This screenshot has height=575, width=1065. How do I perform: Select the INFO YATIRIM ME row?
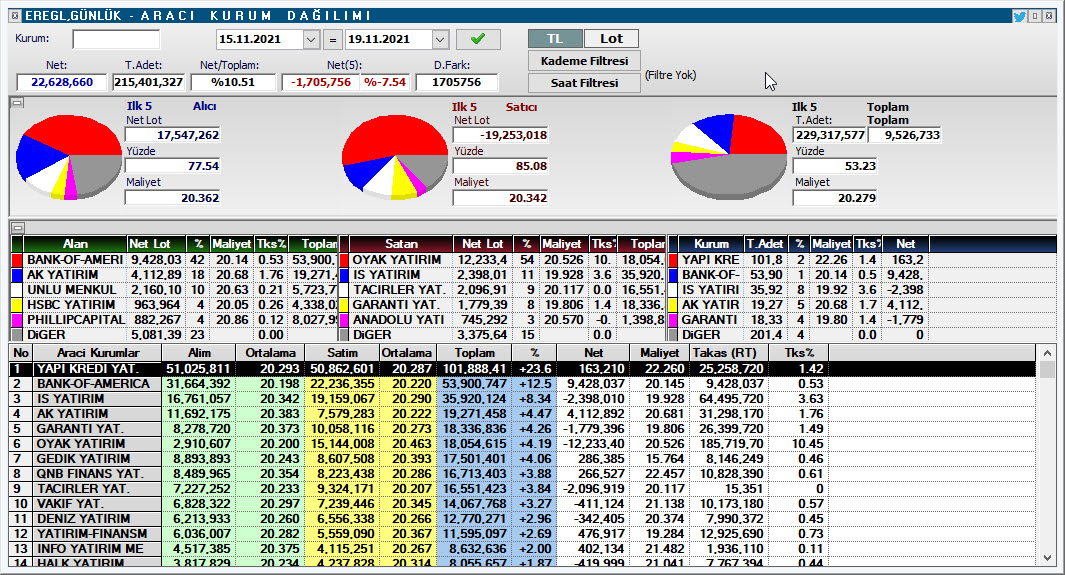522,548
